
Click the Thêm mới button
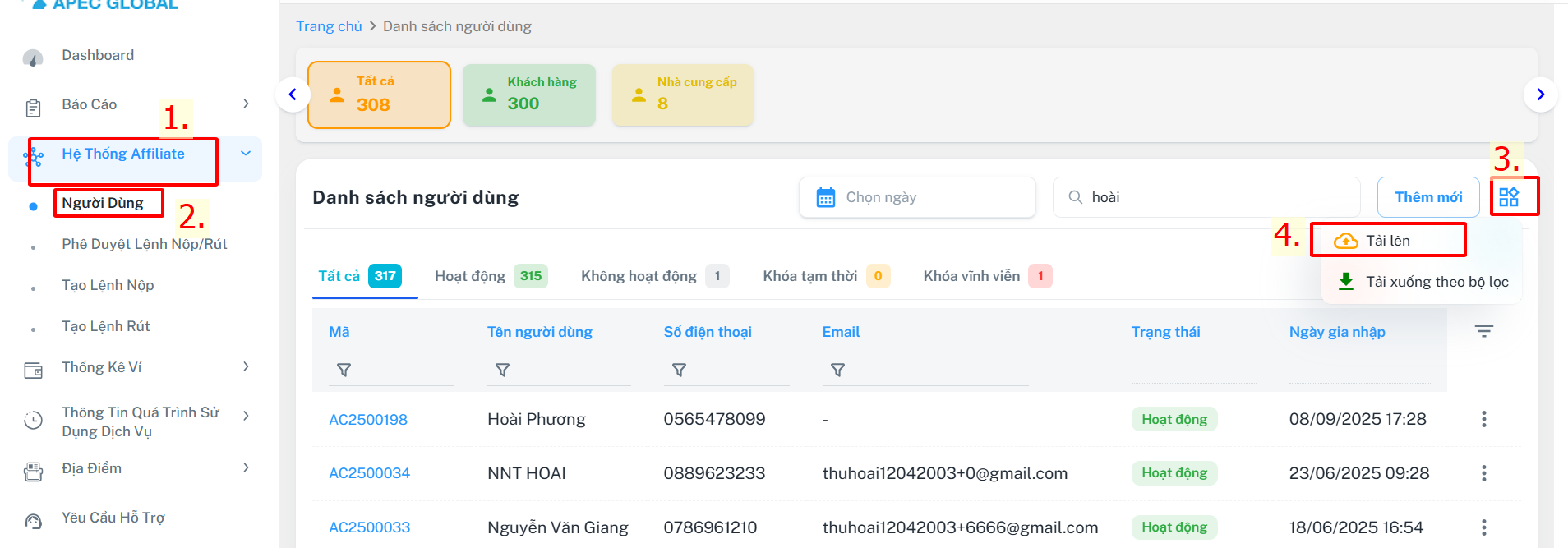1427,197
